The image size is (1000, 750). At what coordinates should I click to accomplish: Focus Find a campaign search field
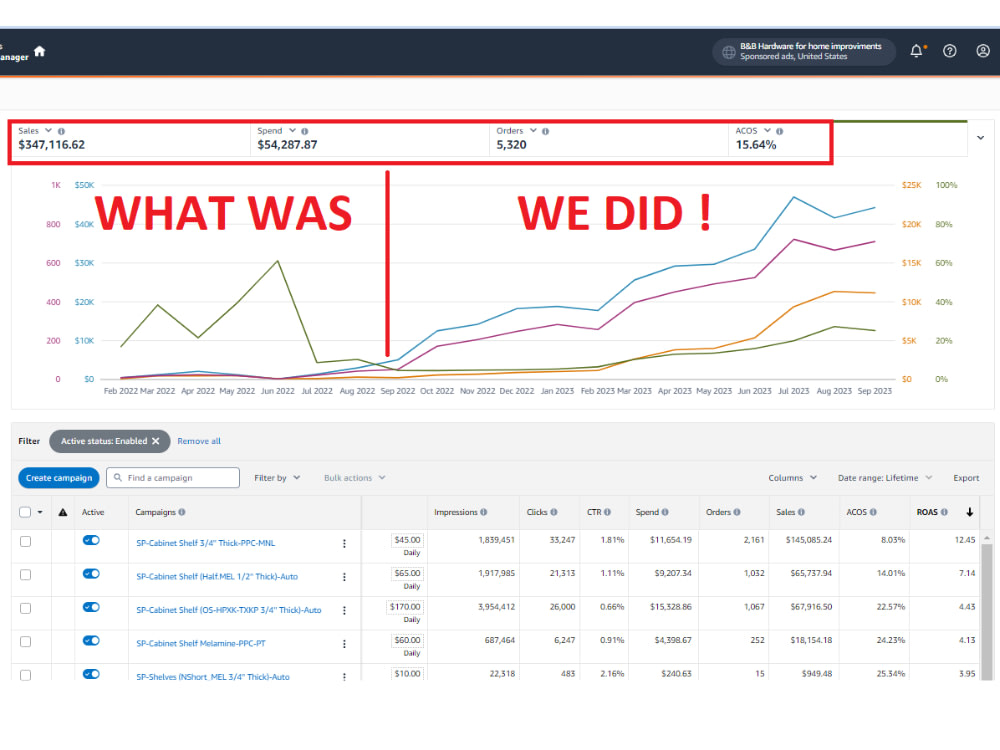(x=173, y=478)
